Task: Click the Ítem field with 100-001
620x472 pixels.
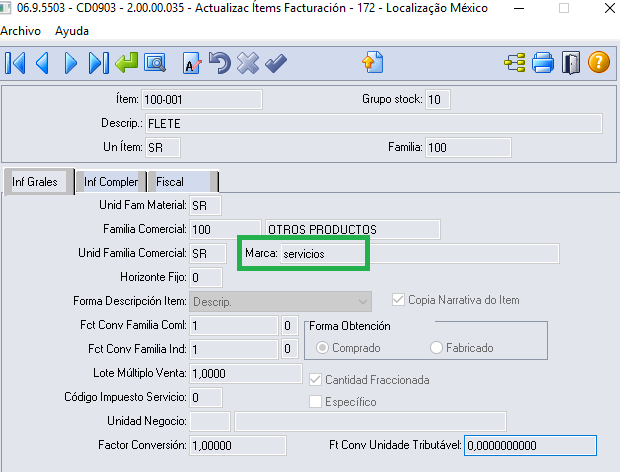Action: (x=202, y=99)
